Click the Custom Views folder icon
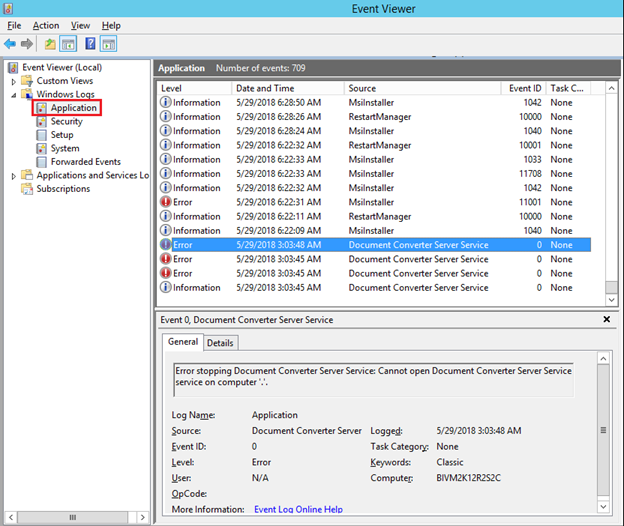624x526 pixels. point(27,81)
